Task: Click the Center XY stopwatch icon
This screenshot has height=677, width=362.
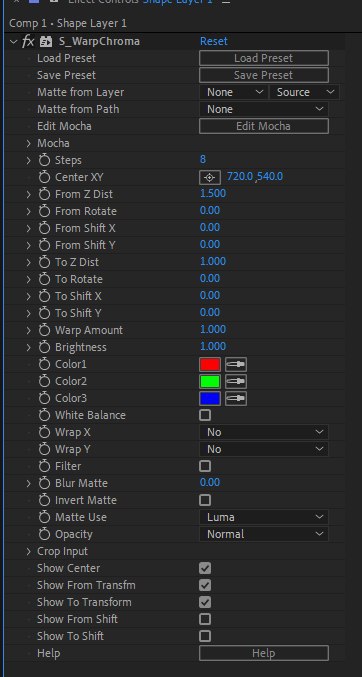Action: (x=44, y=177)
